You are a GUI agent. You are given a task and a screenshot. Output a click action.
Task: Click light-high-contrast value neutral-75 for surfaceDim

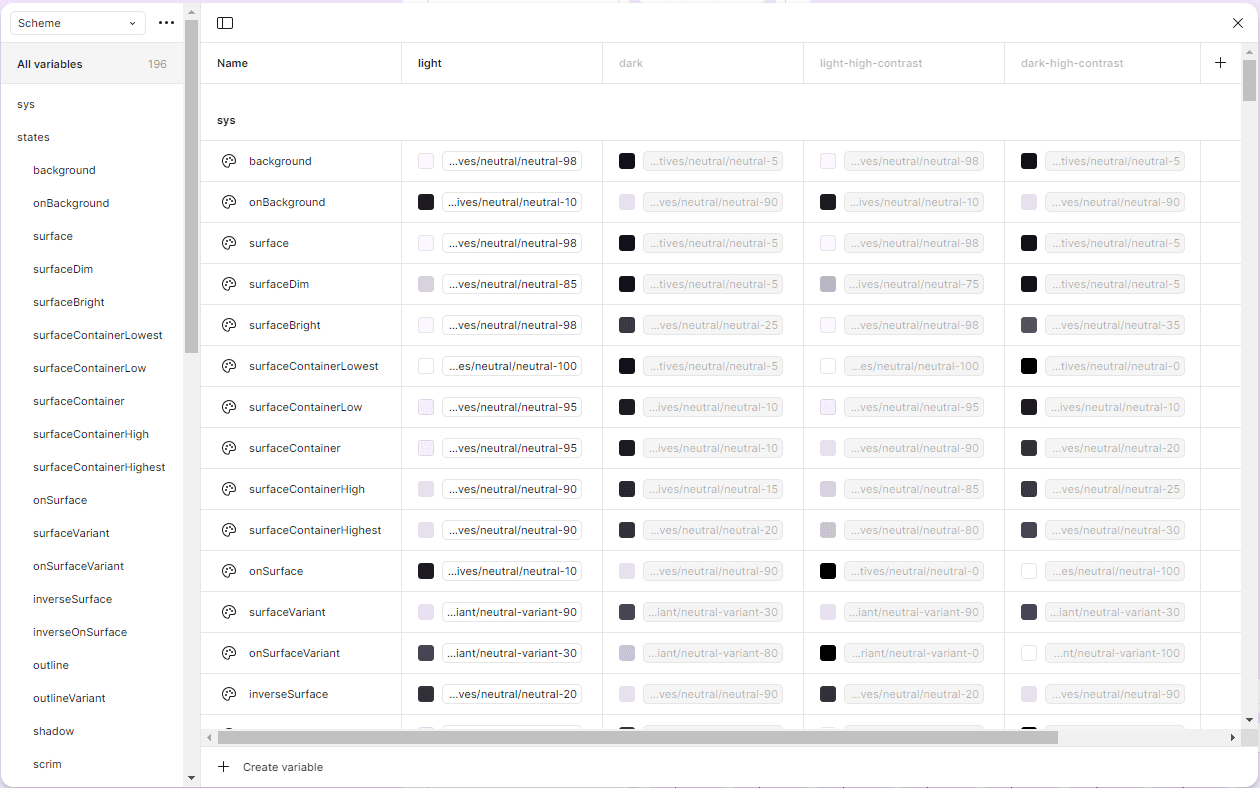coord(914,284)
